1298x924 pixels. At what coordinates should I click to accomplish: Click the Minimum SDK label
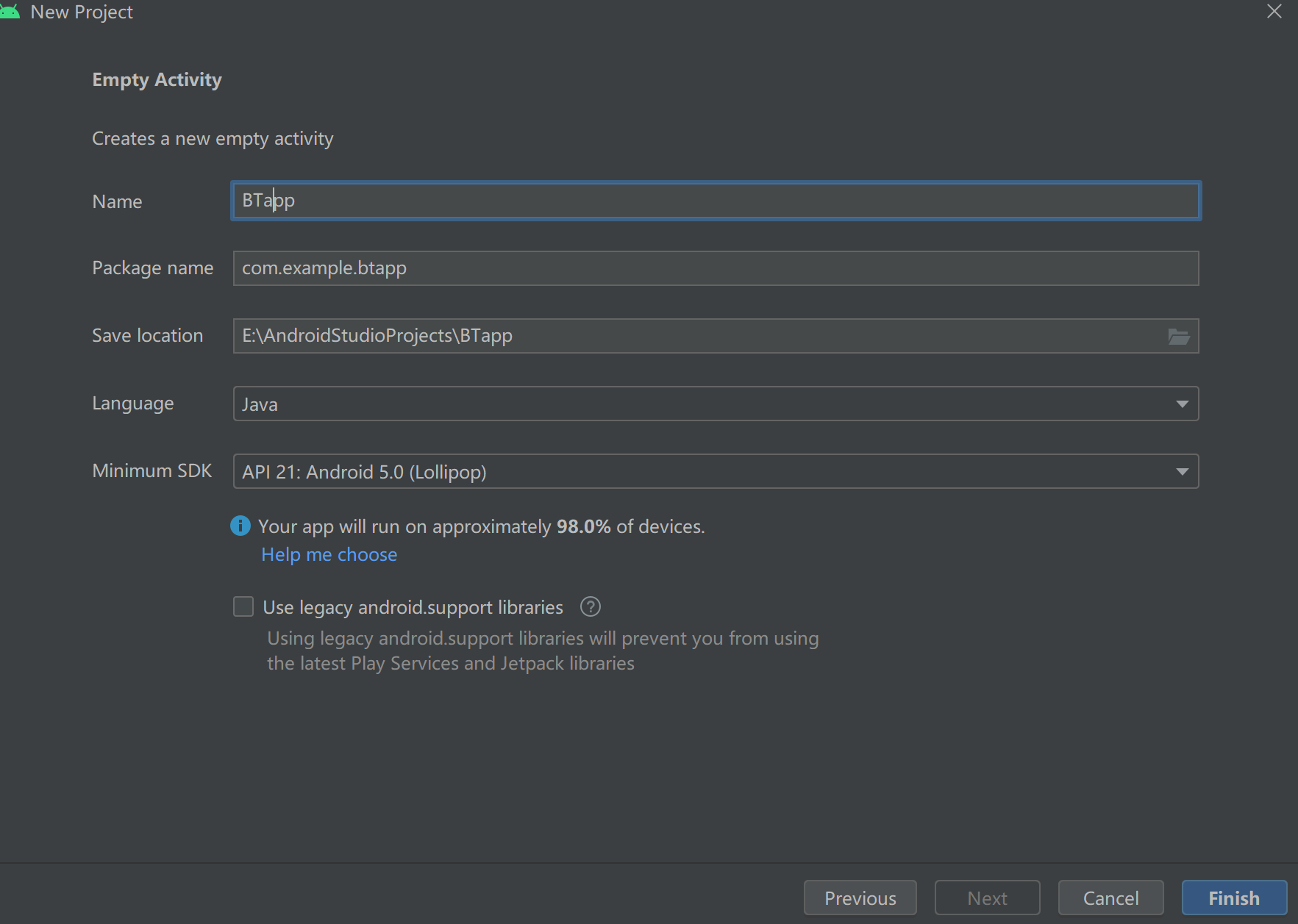[152, 470]
